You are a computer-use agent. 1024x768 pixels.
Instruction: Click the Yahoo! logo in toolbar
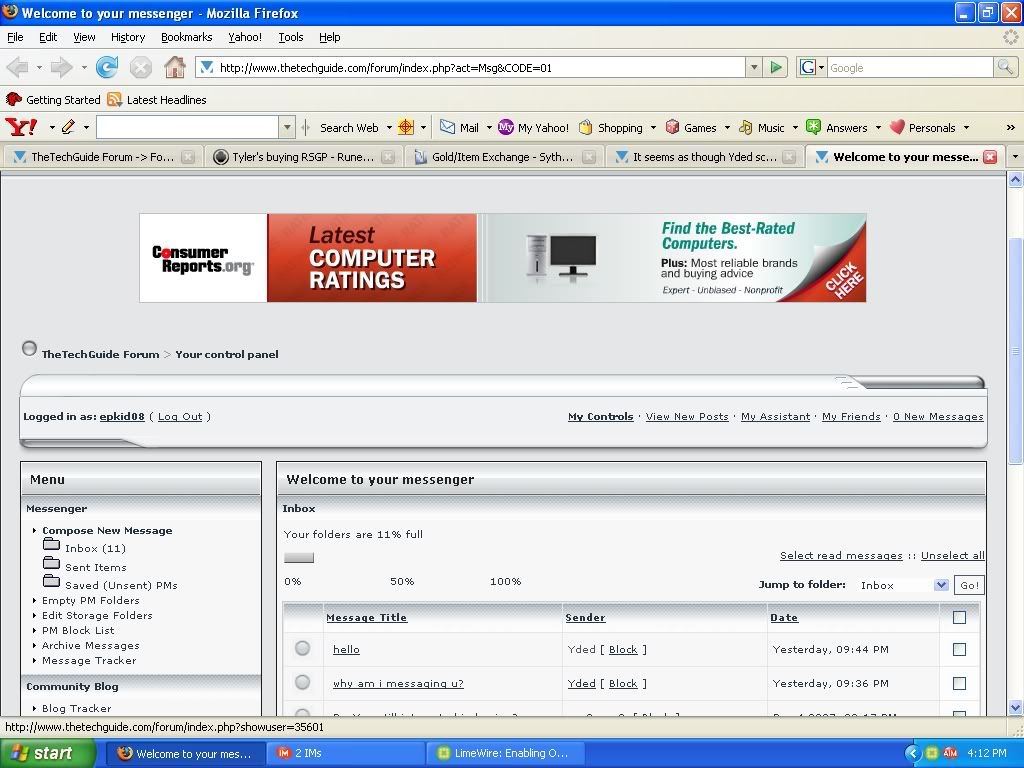[21, 127]
